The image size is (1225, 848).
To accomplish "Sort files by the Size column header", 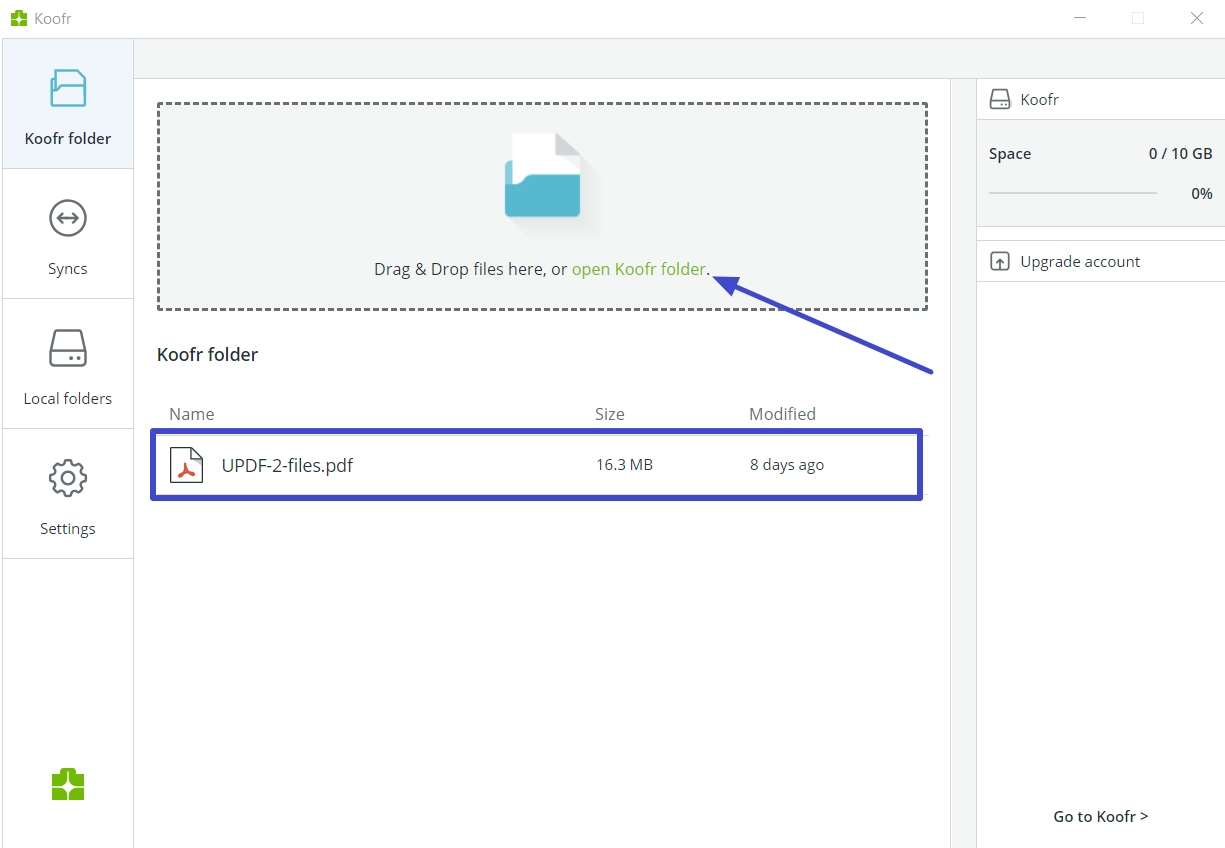I will pyautogui.click(x=609, y=414).
